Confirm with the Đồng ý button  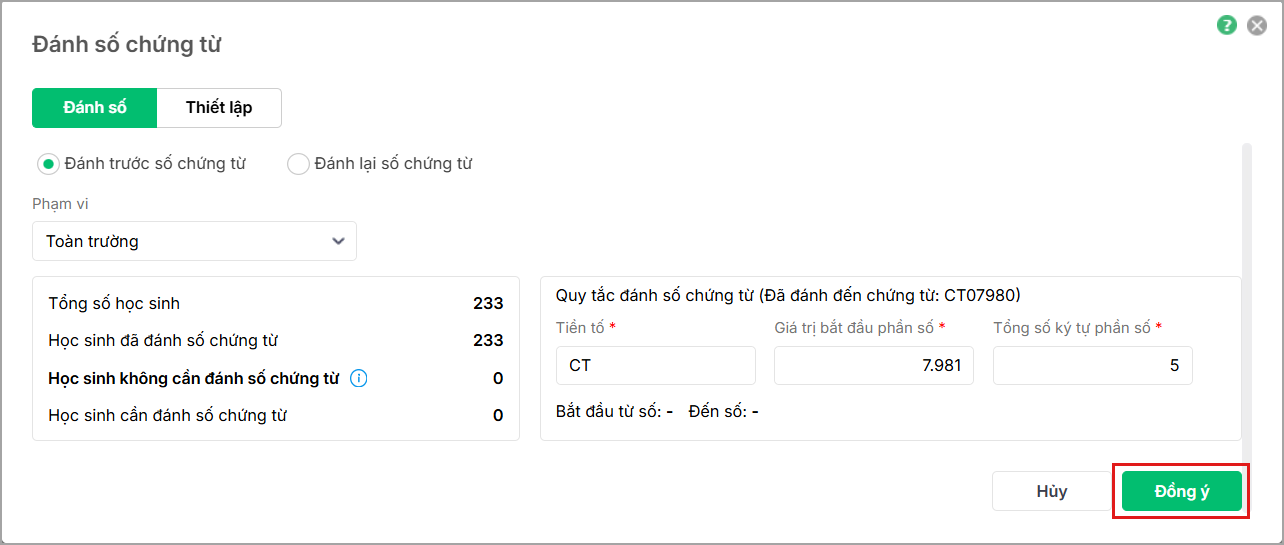click(x=1181, y=491)
